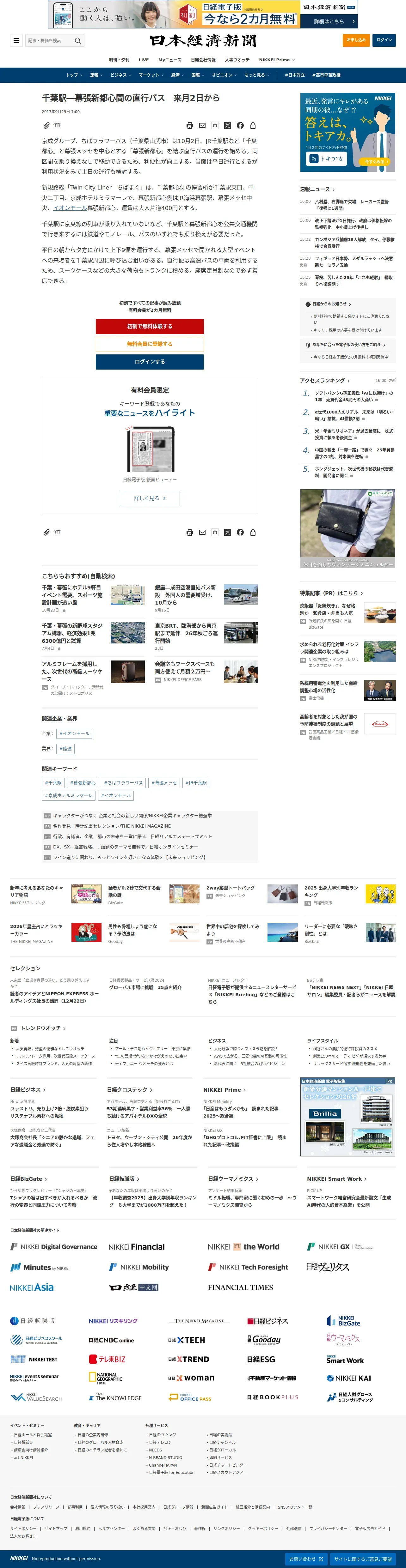Open the NATIONAL GEOGRAPHIC logo link
The width and height of the screenshot is (406, 1568).
click(x=106, y=1378)
